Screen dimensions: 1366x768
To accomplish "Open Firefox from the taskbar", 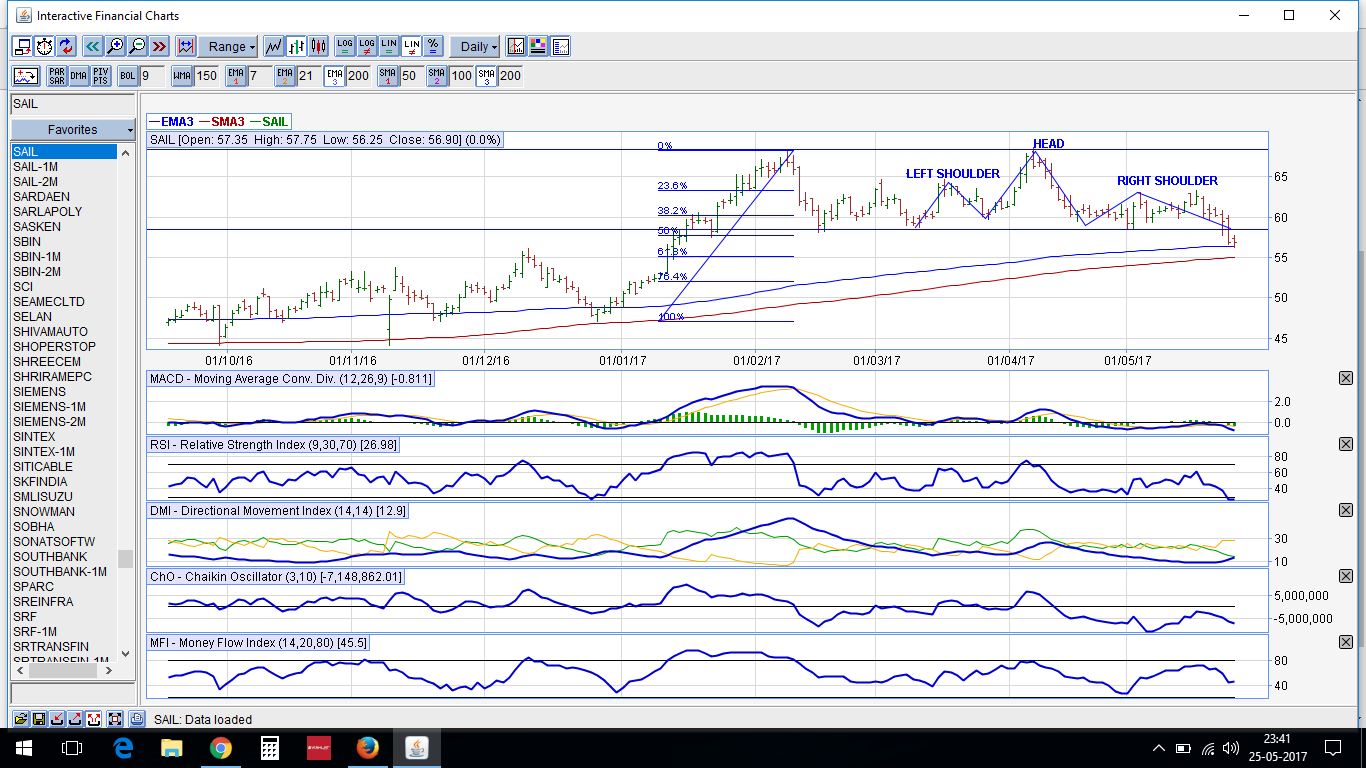I will (x=368, y=748).
